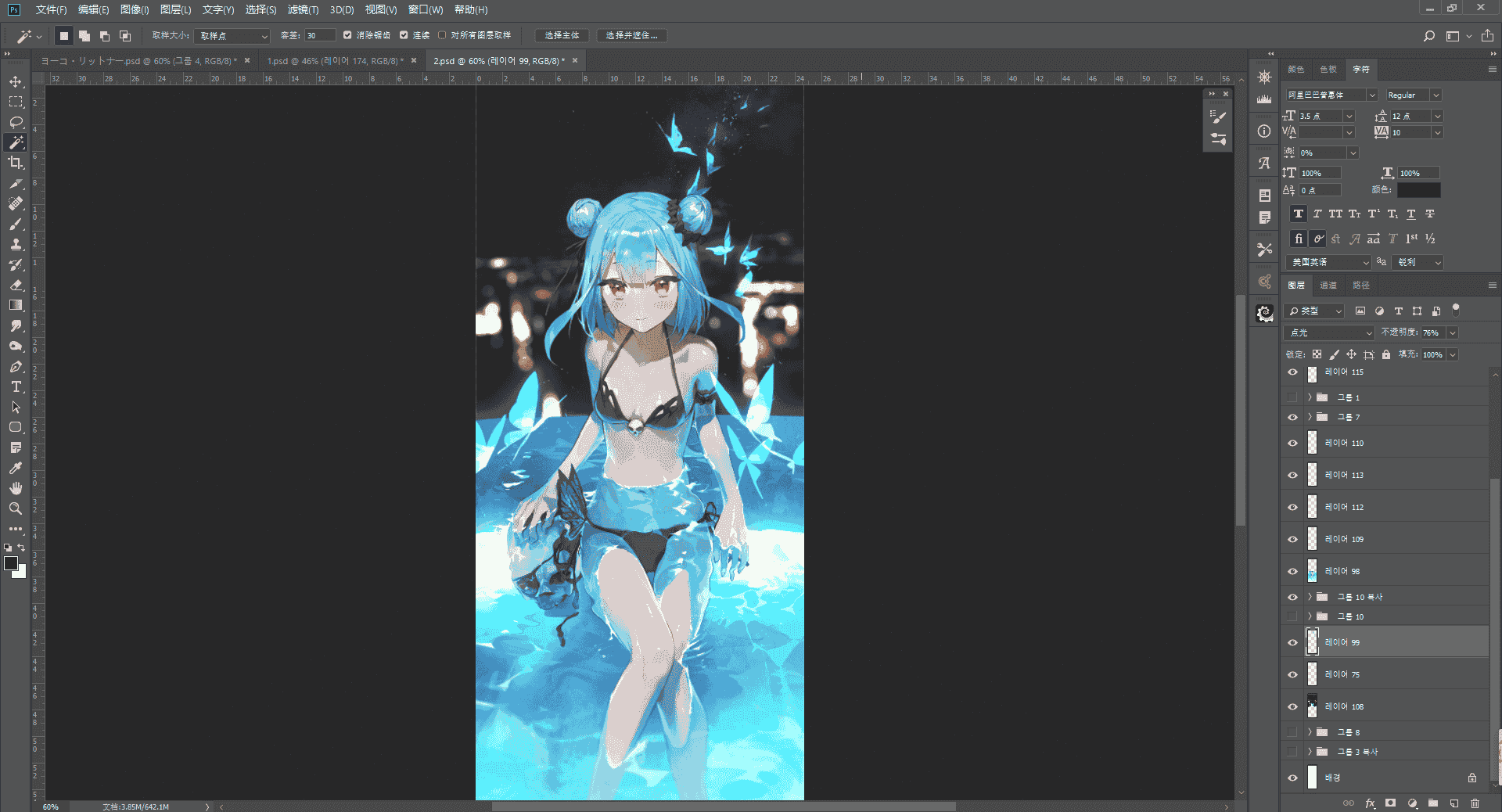
Task: Select the Move tool
Action: pos(16,81)
